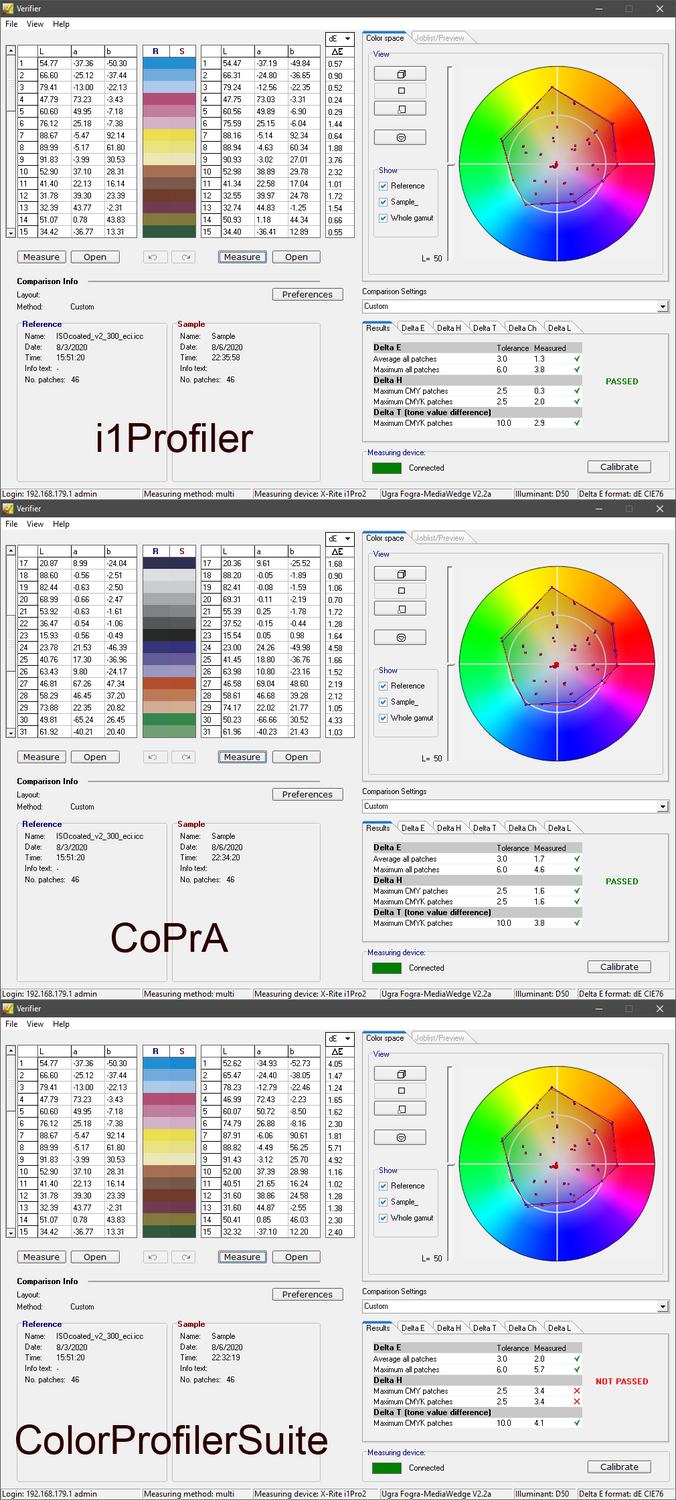676x1500 pixels.
Task: Switch to Delta E tab in i1Profiler window
Action: tap(413, 328)
